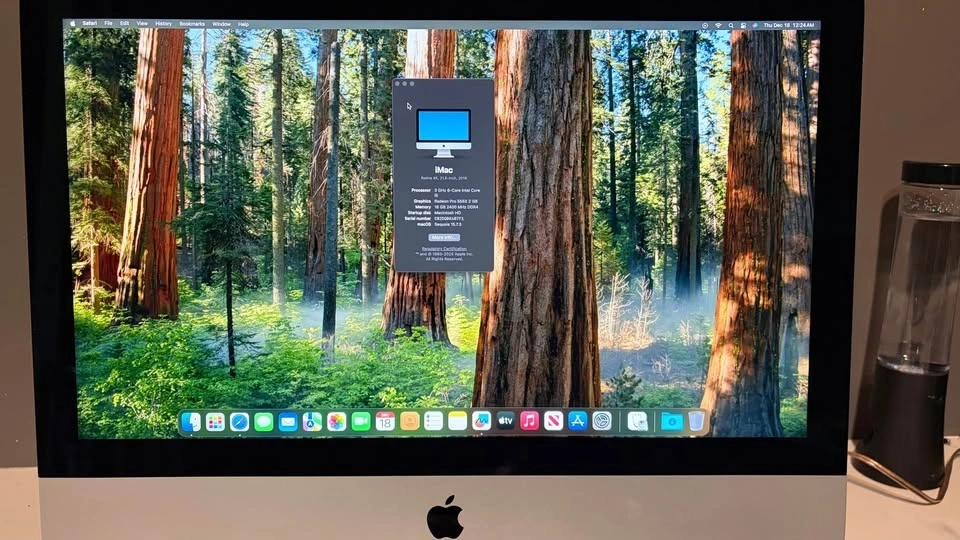Launch the Music app from dock

pos(529,421)
